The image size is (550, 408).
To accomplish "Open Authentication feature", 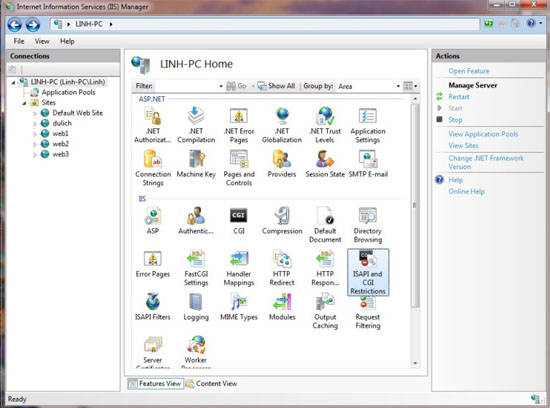I will [196, 220].
